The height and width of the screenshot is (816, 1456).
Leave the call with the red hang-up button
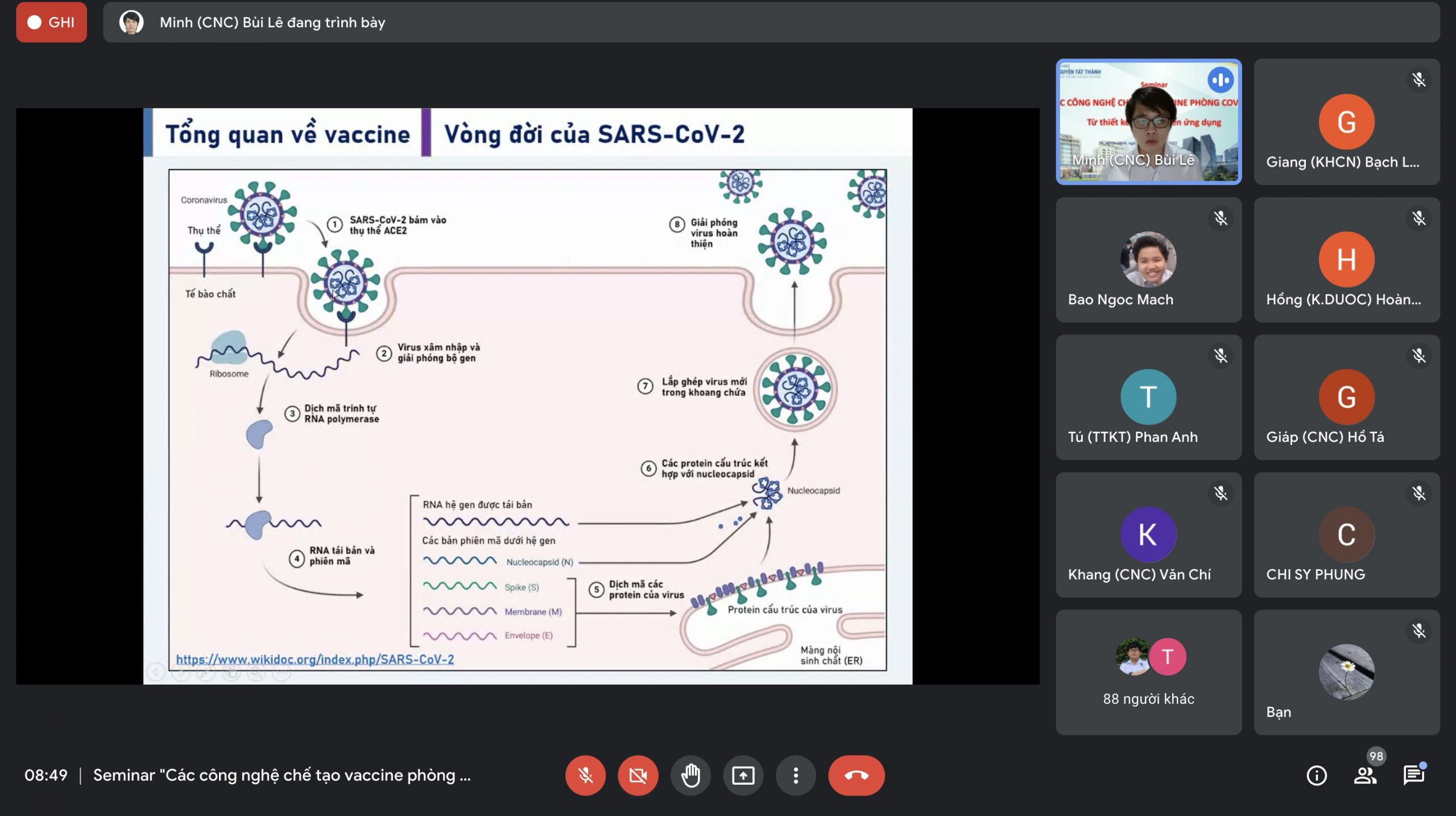(857, 775)
